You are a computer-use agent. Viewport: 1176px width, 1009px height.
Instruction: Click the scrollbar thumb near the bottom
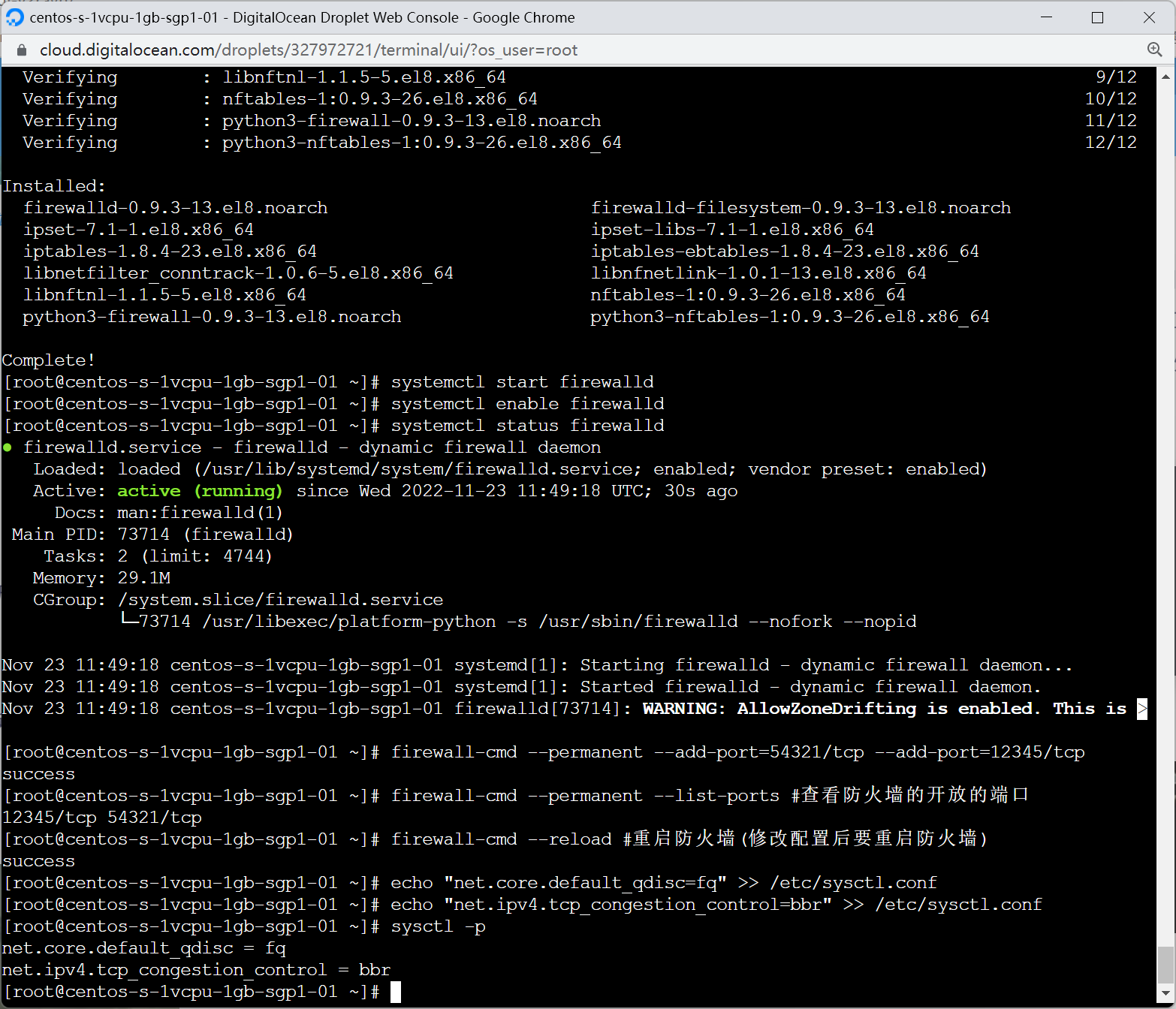pos(1165,963)
